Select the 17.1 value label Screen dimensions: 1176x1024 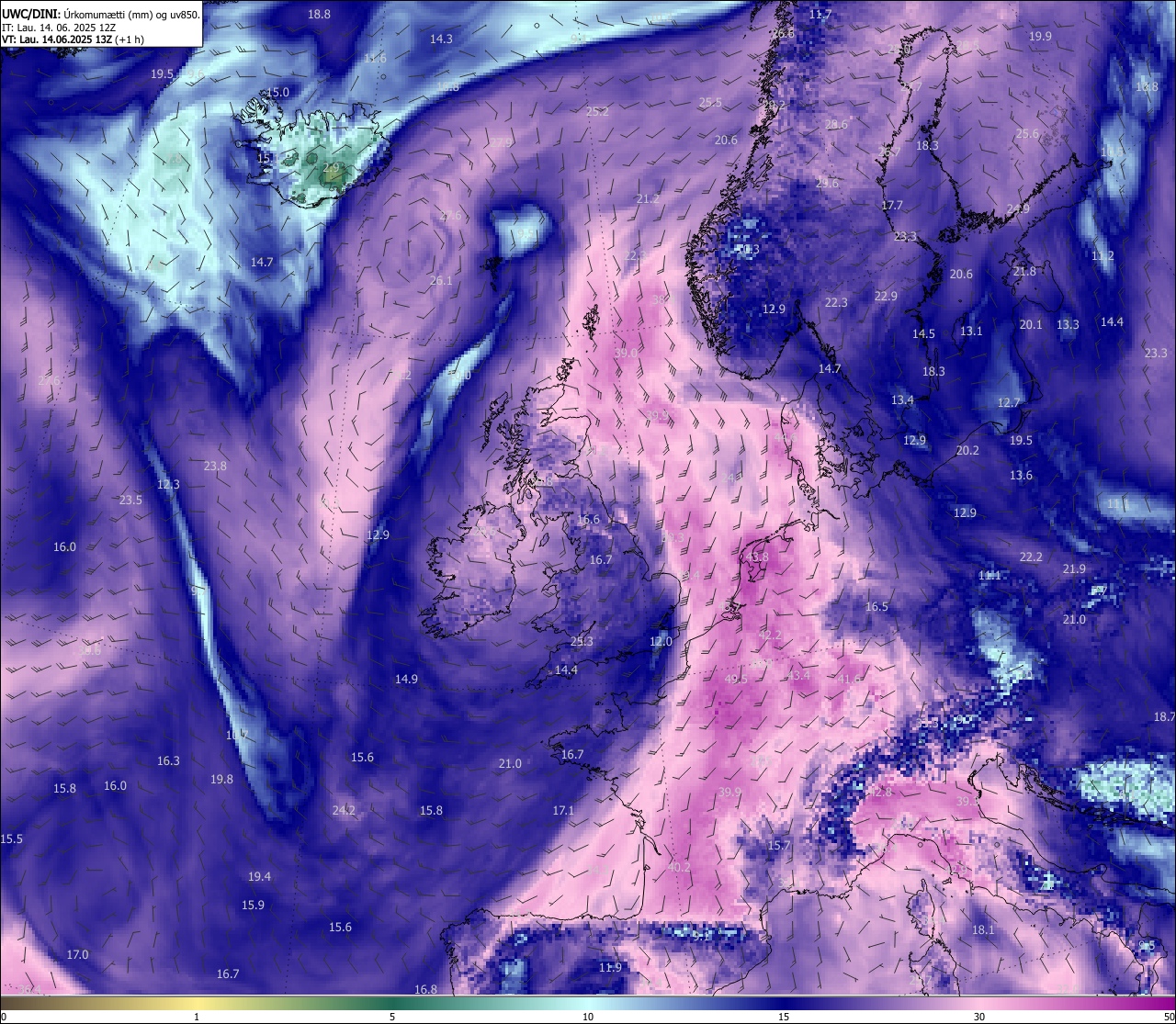point(563,811)
